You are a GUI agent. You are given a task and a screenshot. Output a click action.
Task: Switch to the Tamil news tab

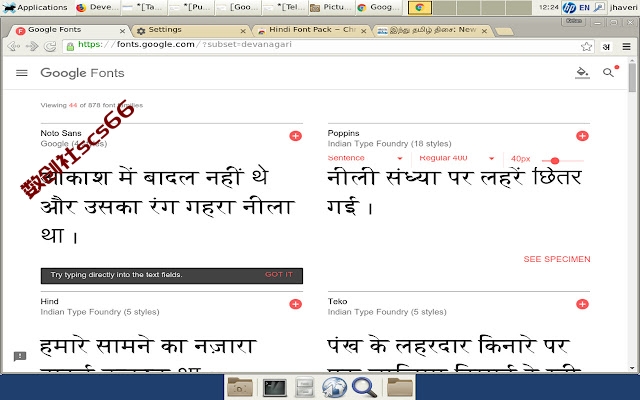pos(433,30)
